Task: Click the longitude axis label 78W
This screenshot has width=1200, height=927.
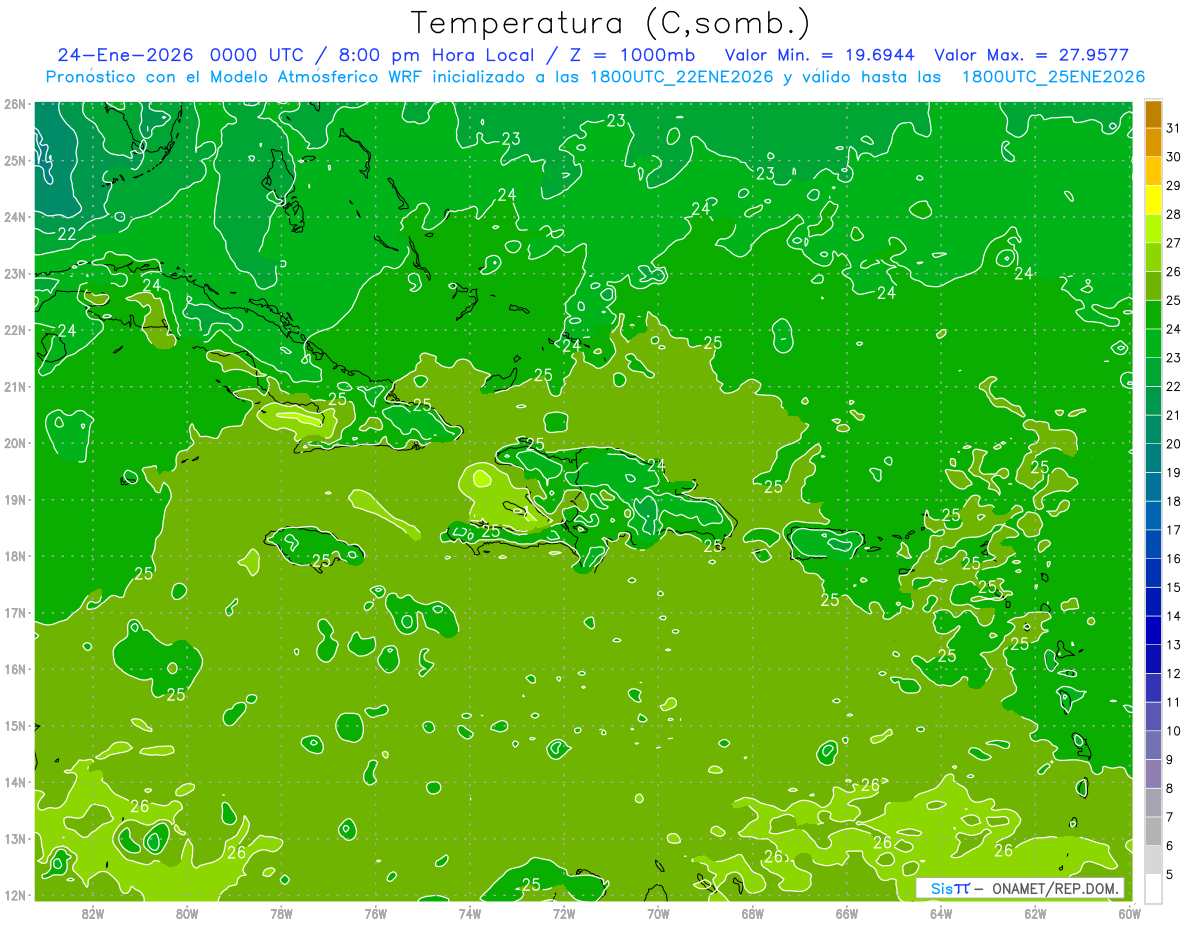Action: coord(281,913)
